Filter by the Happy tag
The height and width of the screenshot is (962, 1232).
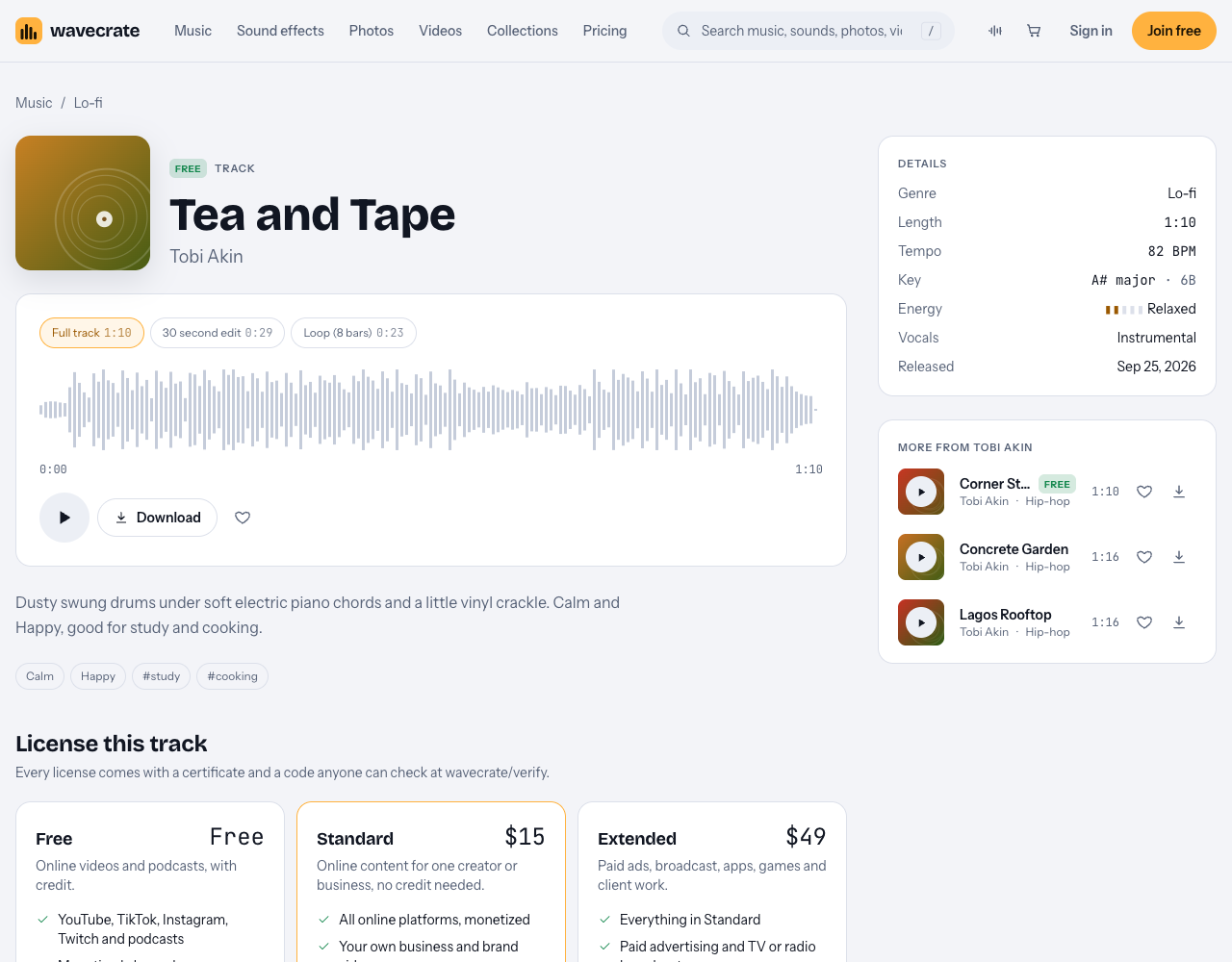tap(98, 676)
